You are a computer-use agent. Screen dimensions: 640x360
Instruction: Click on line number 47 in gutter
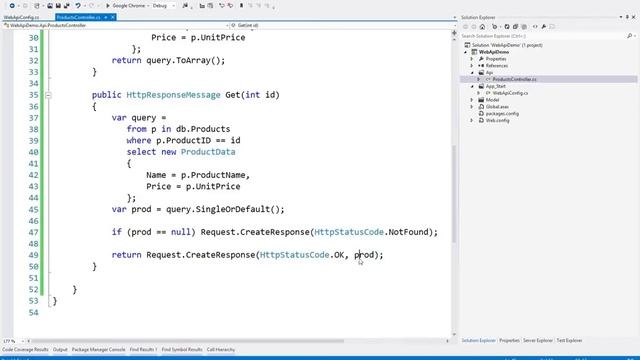click(33, 232)
